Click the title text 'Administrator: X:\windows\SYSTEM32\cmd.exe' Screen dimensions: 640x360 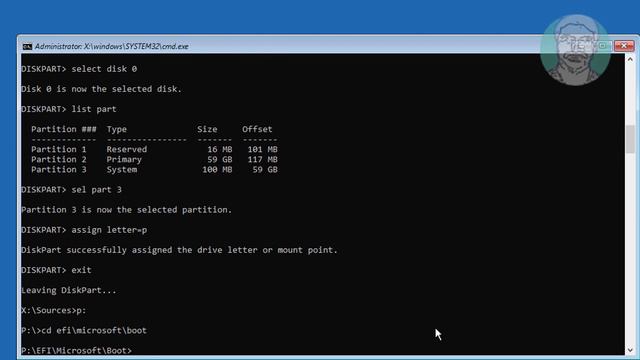[x=111, y=47]
